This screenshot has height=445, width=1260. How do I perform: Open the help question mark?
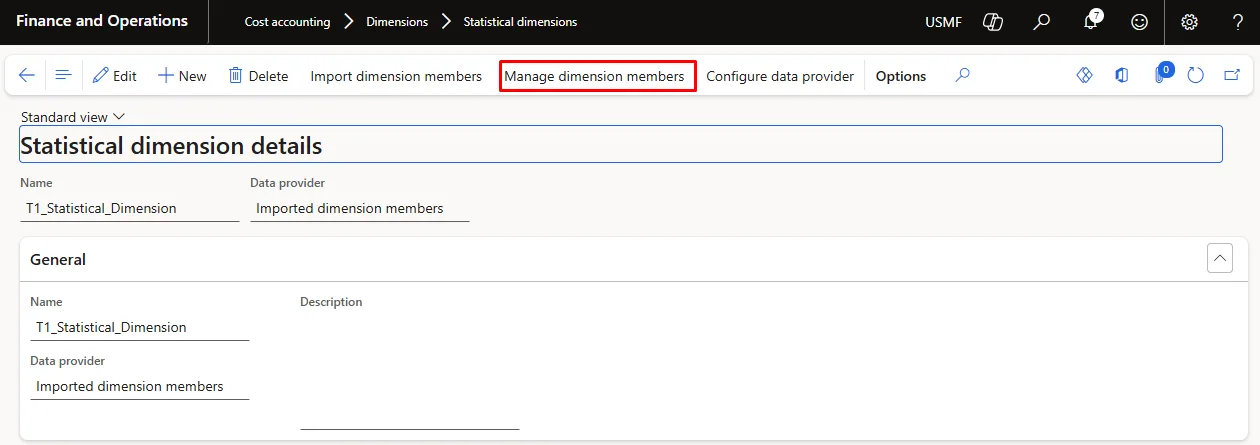coord(1238,21)
